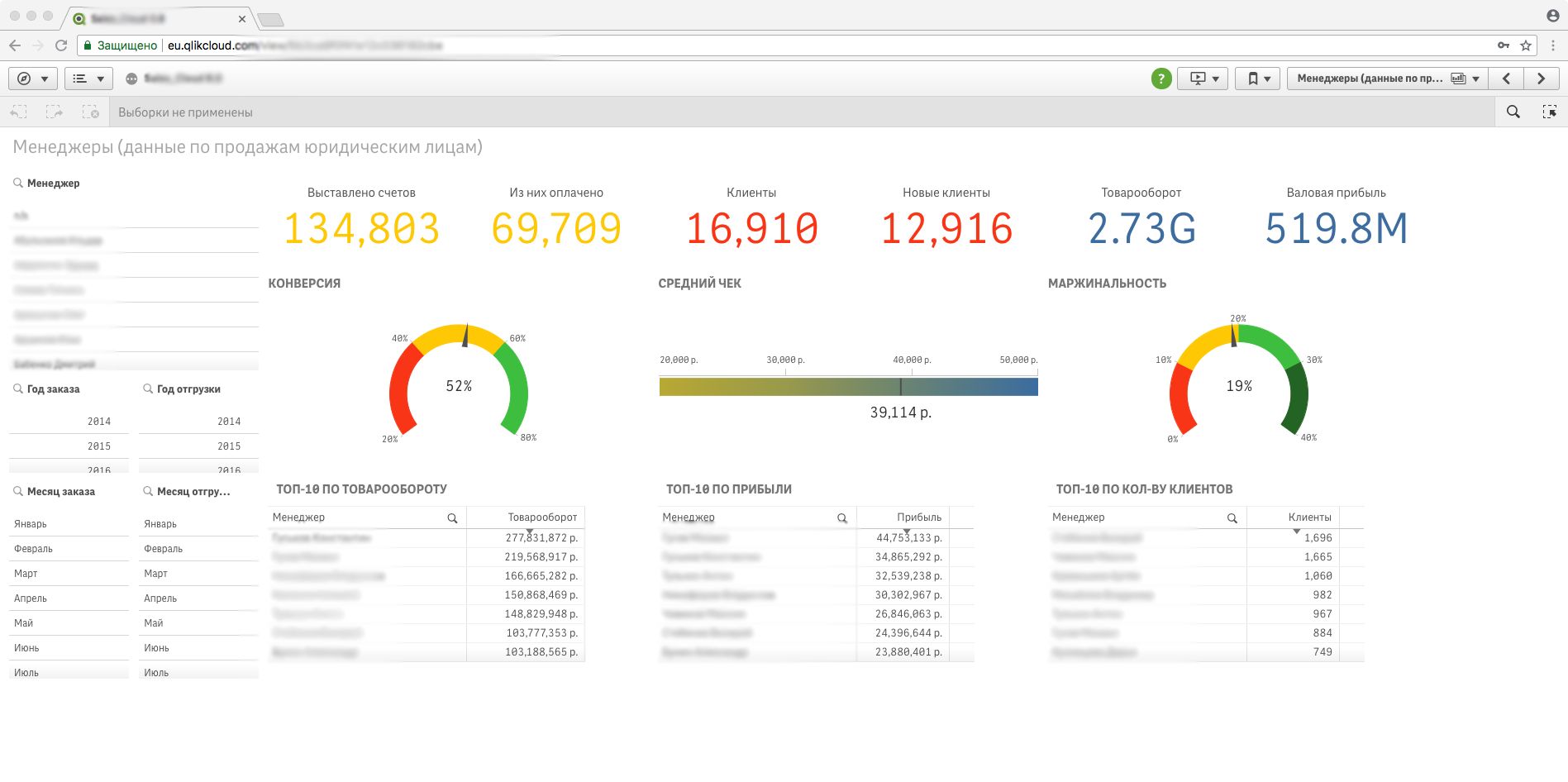Select Январь in Месяц отгрузки

tap(198, 523)
